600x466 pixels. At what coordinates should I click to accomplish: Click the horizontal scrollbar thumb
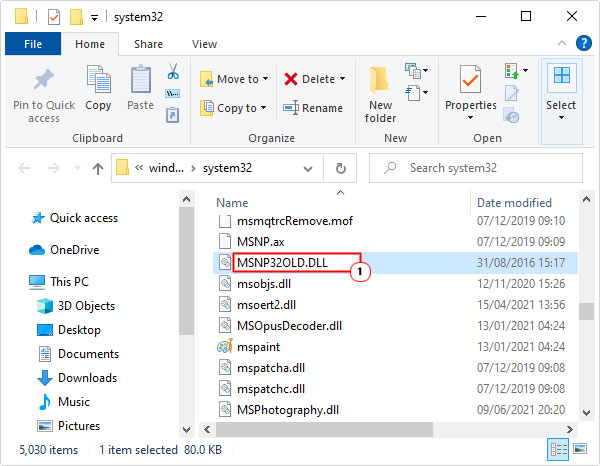[324, 429]
